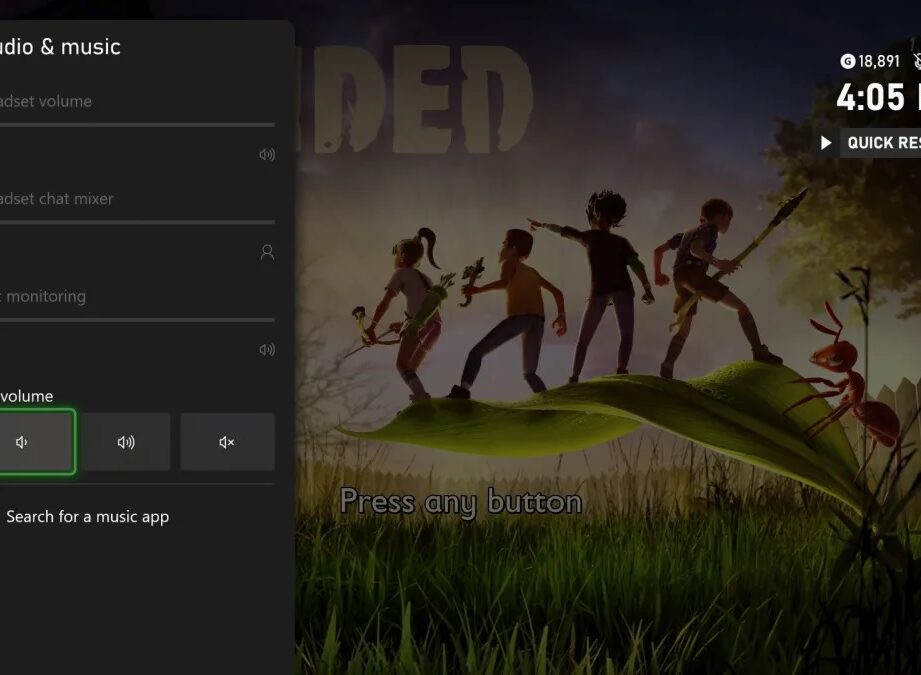This screenshot has height=675, width=921.
Task: Click the loud speaker icon under mic monitoring
Action: (x=267, y=350)
